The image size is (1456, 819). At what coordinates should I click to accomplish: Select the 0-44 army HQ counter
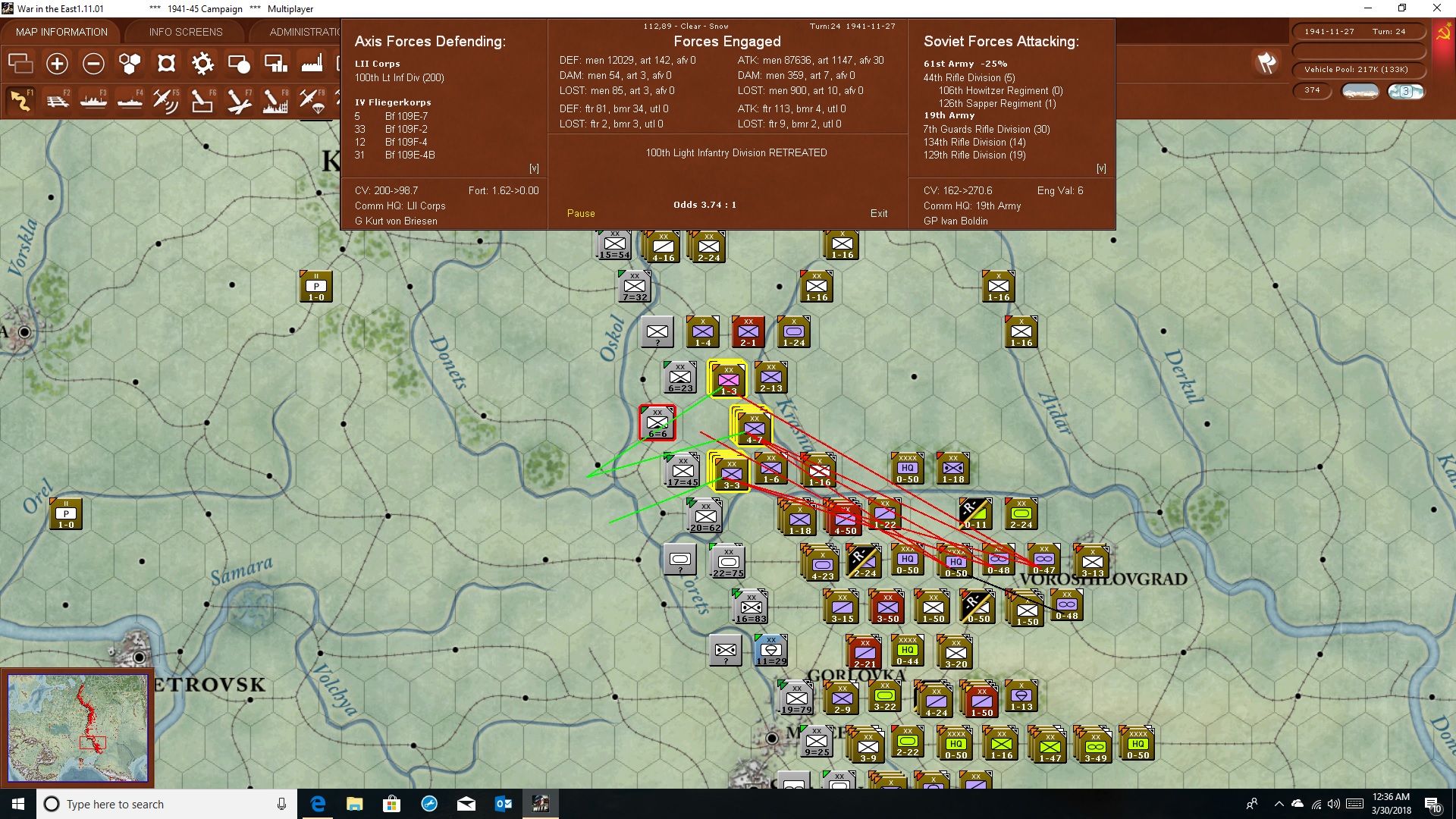(908, 651)
